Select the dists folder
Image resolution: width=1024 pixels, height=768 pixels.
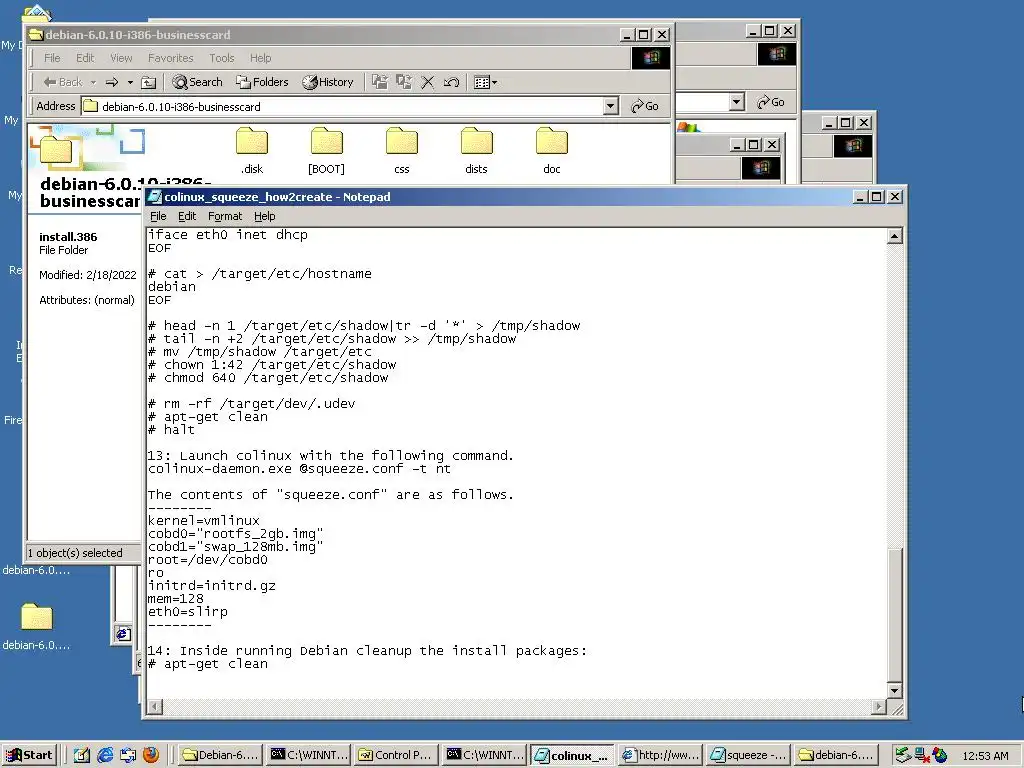click(x=476, y=151)
